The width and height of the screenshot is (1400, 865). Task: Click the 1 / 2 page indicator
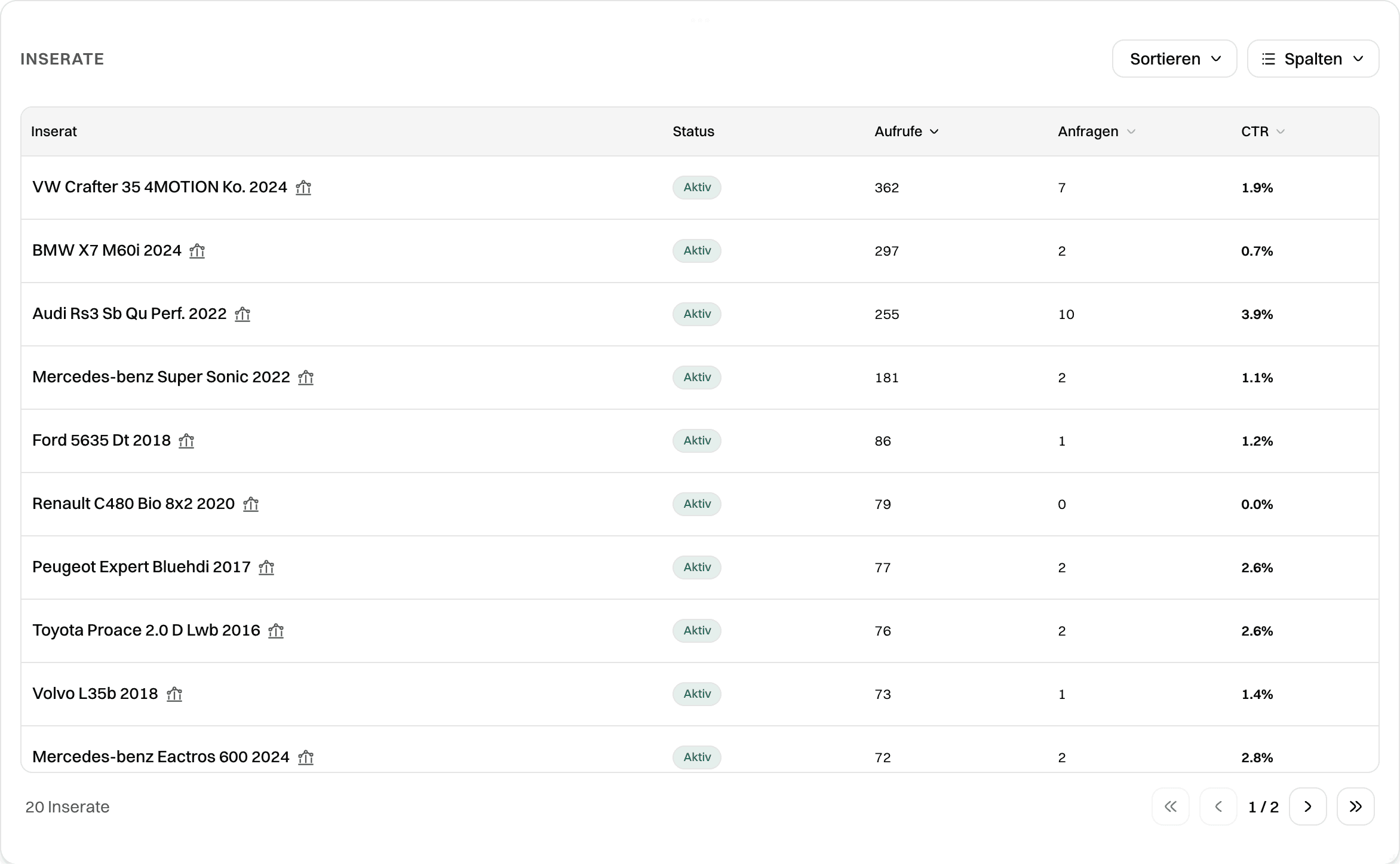(x=1263, y=807)
